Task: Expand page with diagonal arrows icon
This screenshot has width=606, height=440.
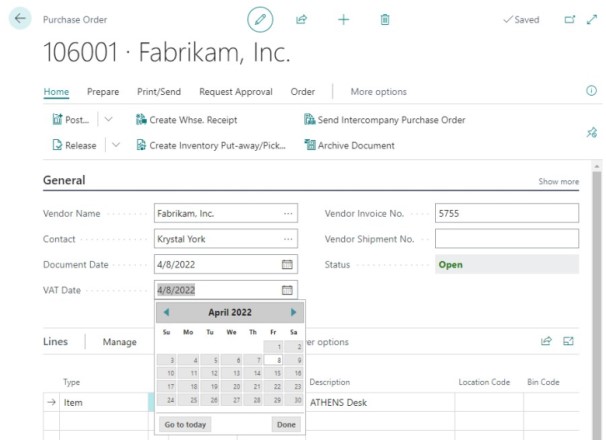Action: point(592,19)
